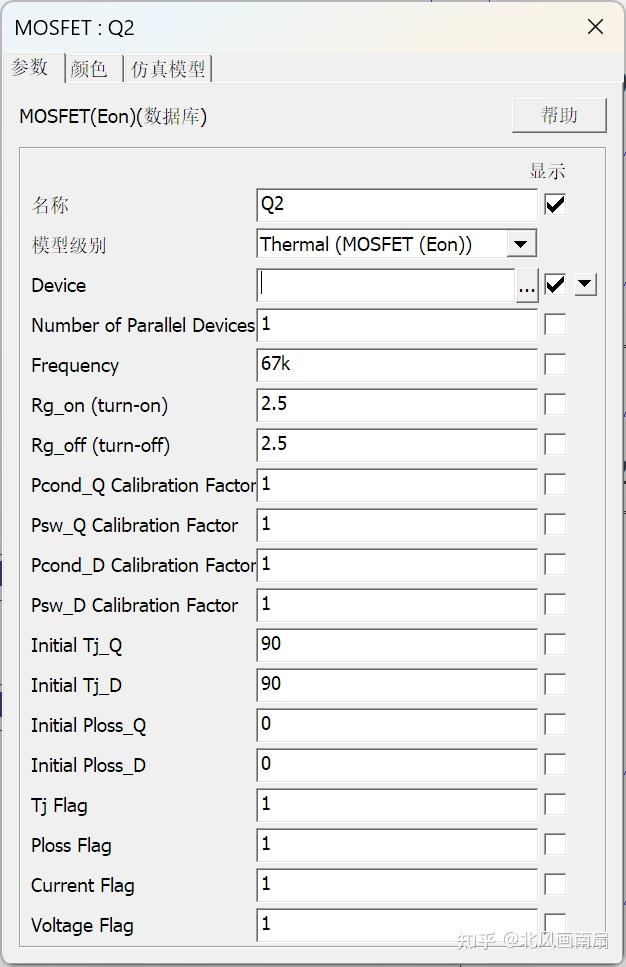Enable the display checkbox for Frequency
This screenshot has width=626, height=967.
pyautogui.click(x=555, y=364)
